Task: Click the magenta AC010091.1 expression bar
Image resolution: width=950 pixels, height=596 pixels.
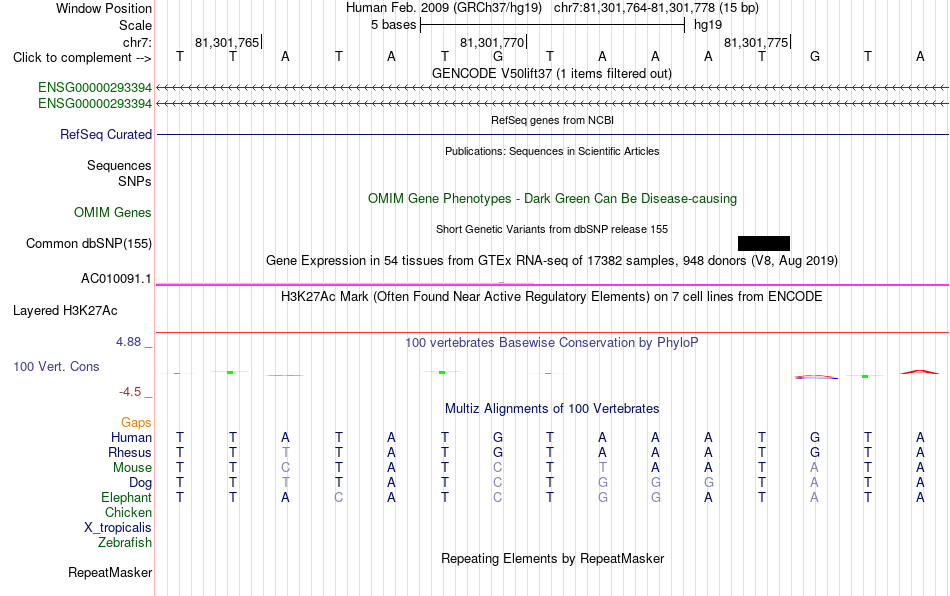Action: (552, 284)
